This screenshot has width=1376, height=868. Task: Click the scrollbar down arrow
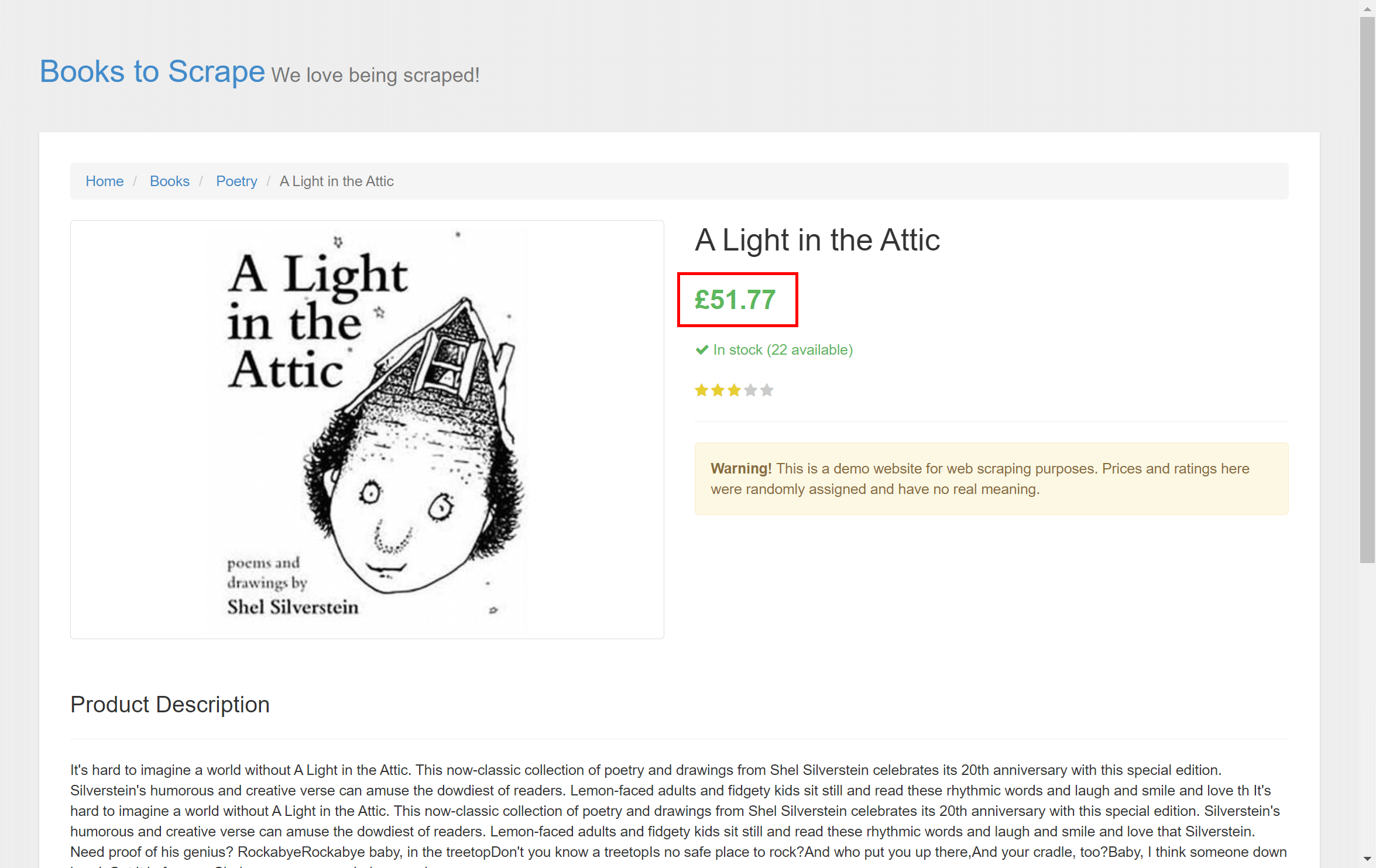click(x=1368, y=859)
